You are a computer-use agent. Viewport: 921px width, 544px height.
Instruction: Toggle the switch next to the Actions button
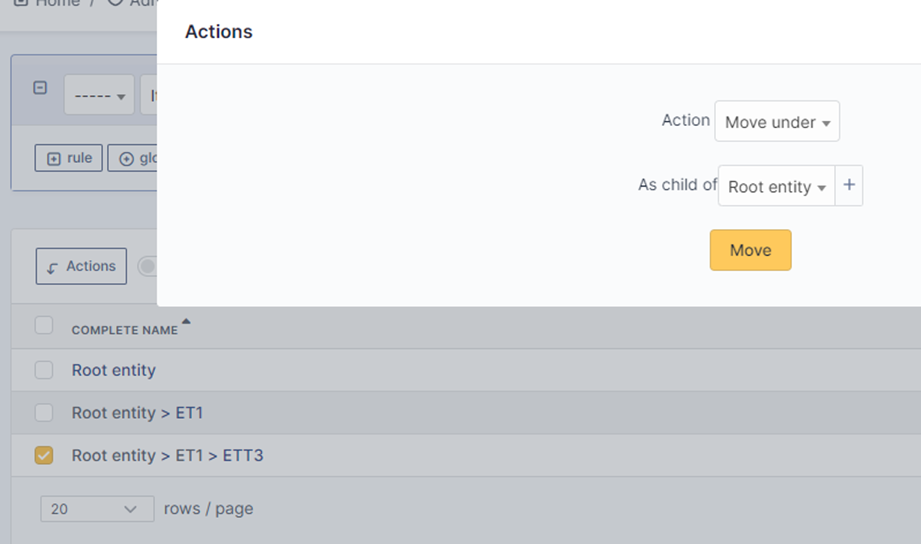pyautogui.click(x=147, y=266)
